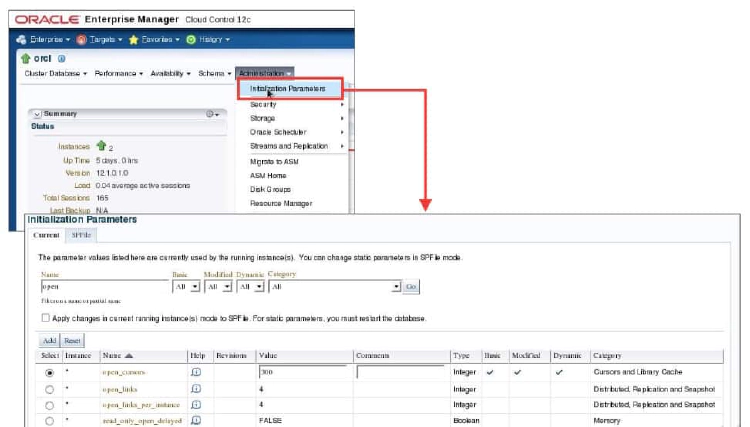The image size is (750, 427).
Task: Click the Favorites star icon
Action: [x=133, y=40]
